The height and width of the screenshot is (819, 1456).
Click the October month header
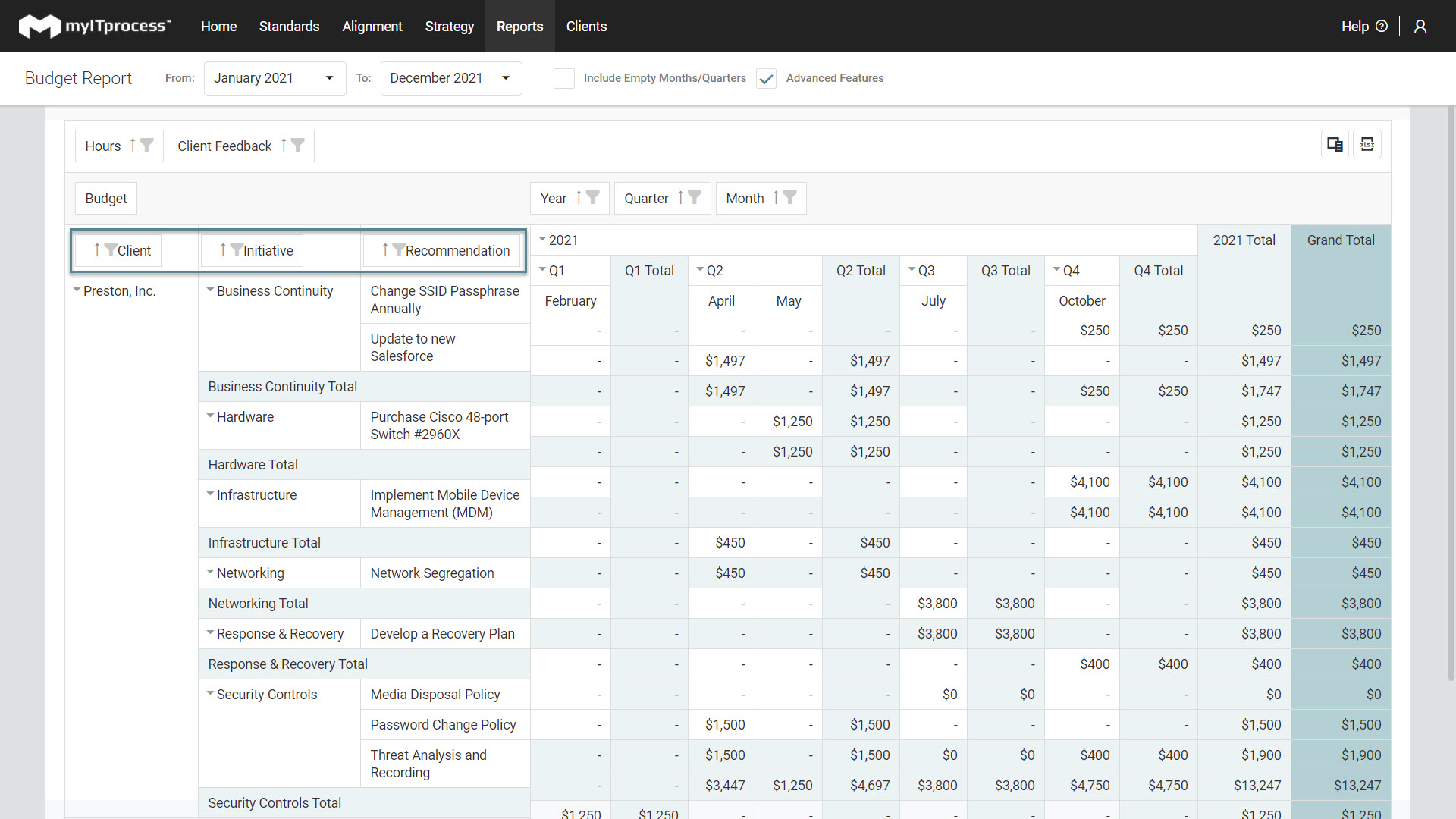pos(1082,300)
